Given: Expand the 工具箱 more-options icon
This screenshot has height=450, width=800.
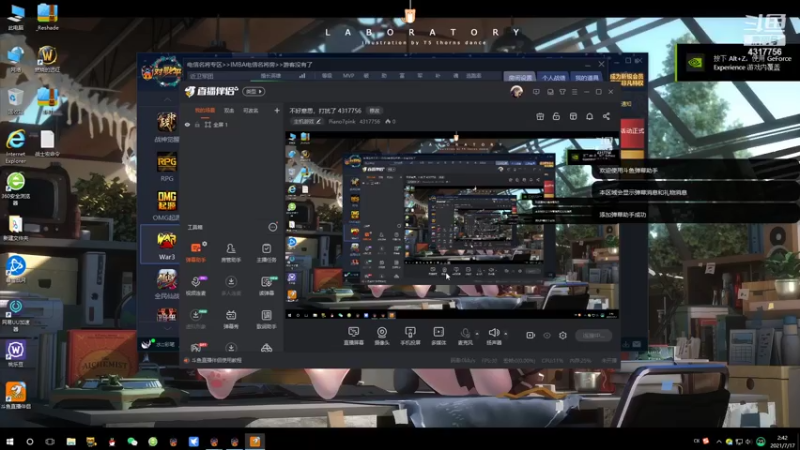Looking at the screenshot, I should pos(273,227).
